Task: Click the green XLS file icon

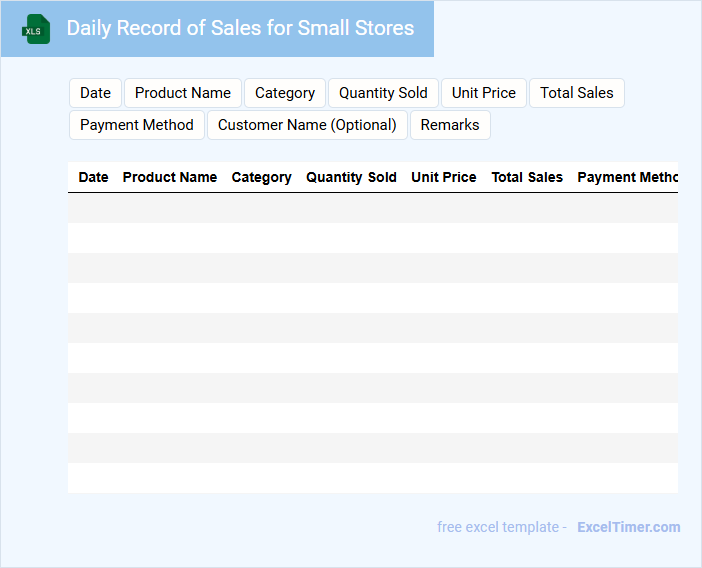Action: (37, 29)
